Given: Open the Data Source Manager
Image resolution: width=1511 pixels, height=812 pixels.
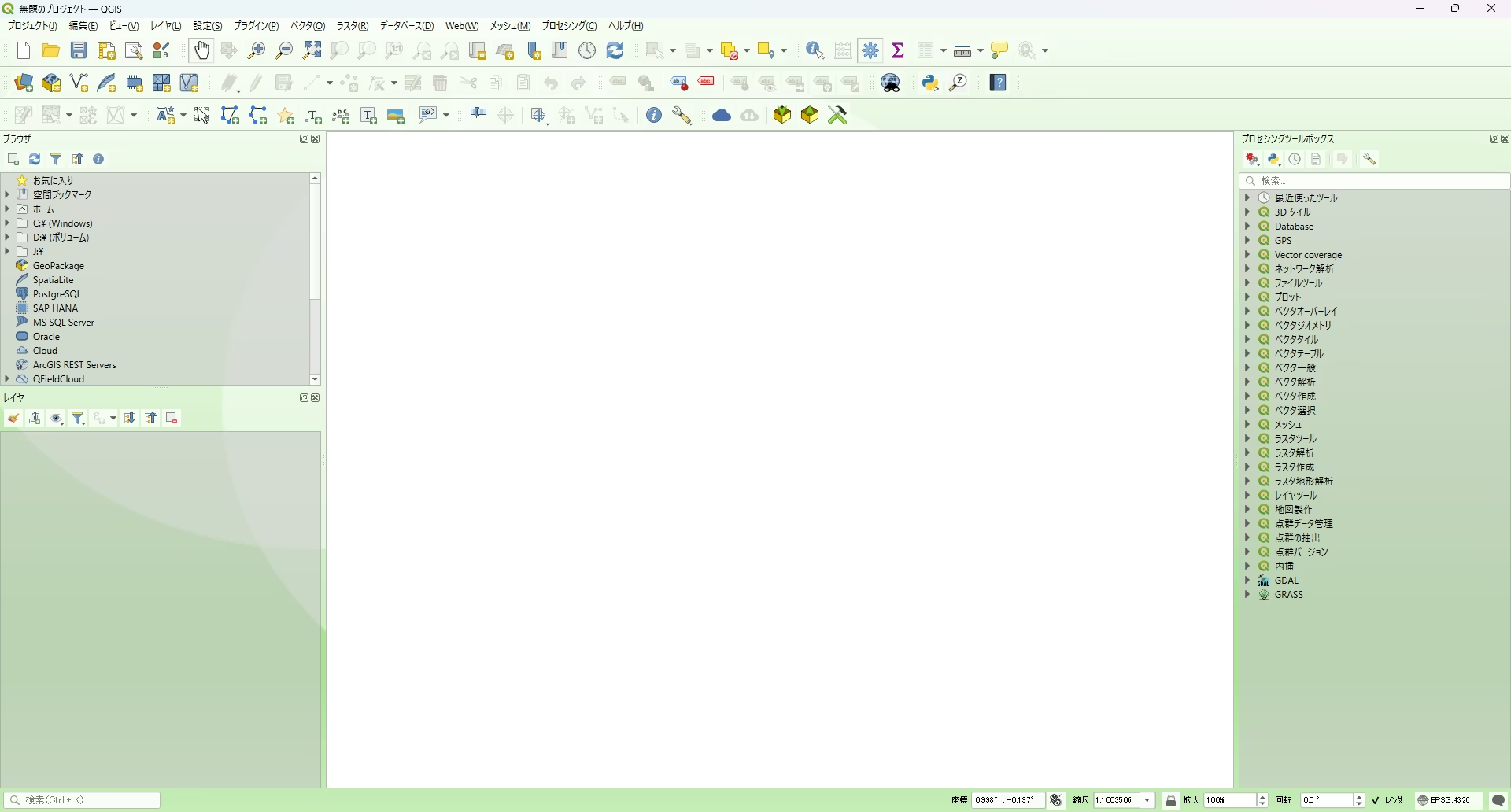Looking at the screenshot, I should (x=24, y=83).
